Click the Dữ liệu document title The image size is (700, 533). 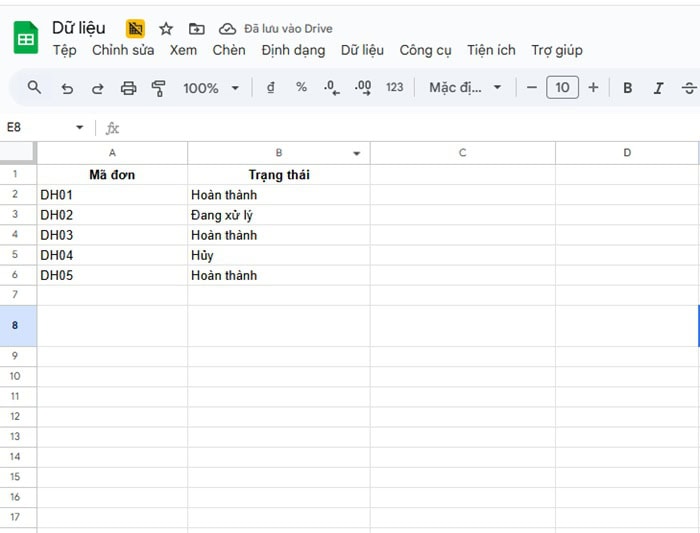(79, 28)
